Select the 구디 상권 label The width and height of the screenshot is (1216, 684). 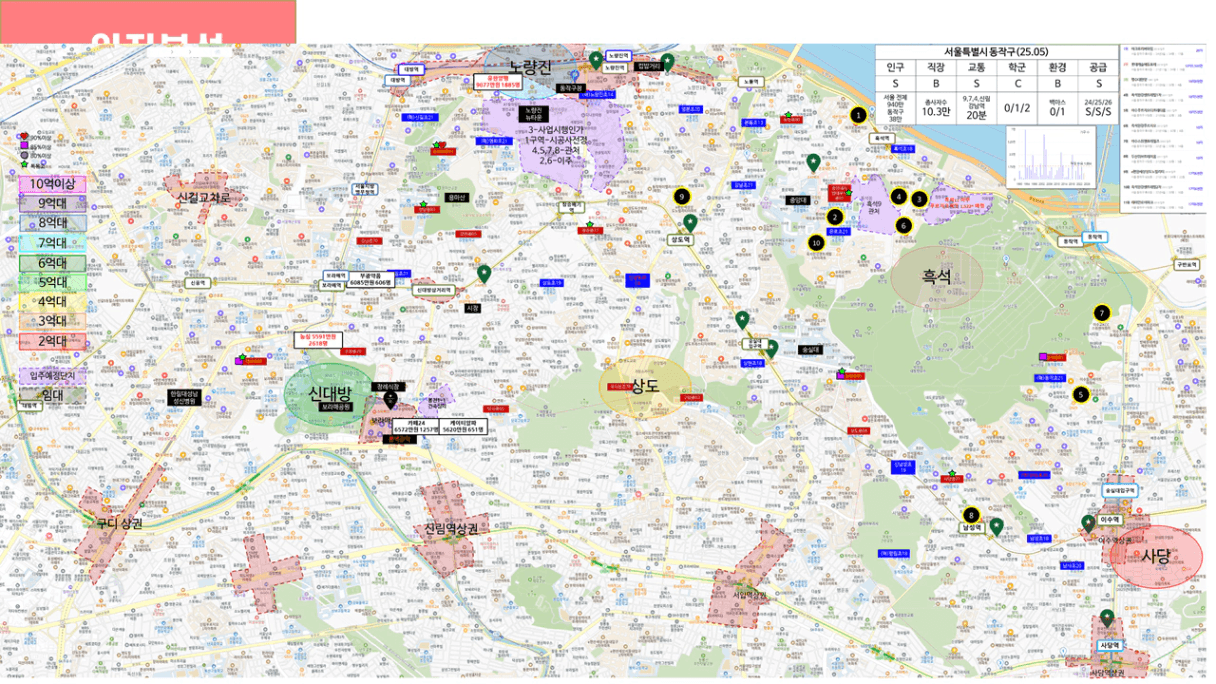click(119, 522)
